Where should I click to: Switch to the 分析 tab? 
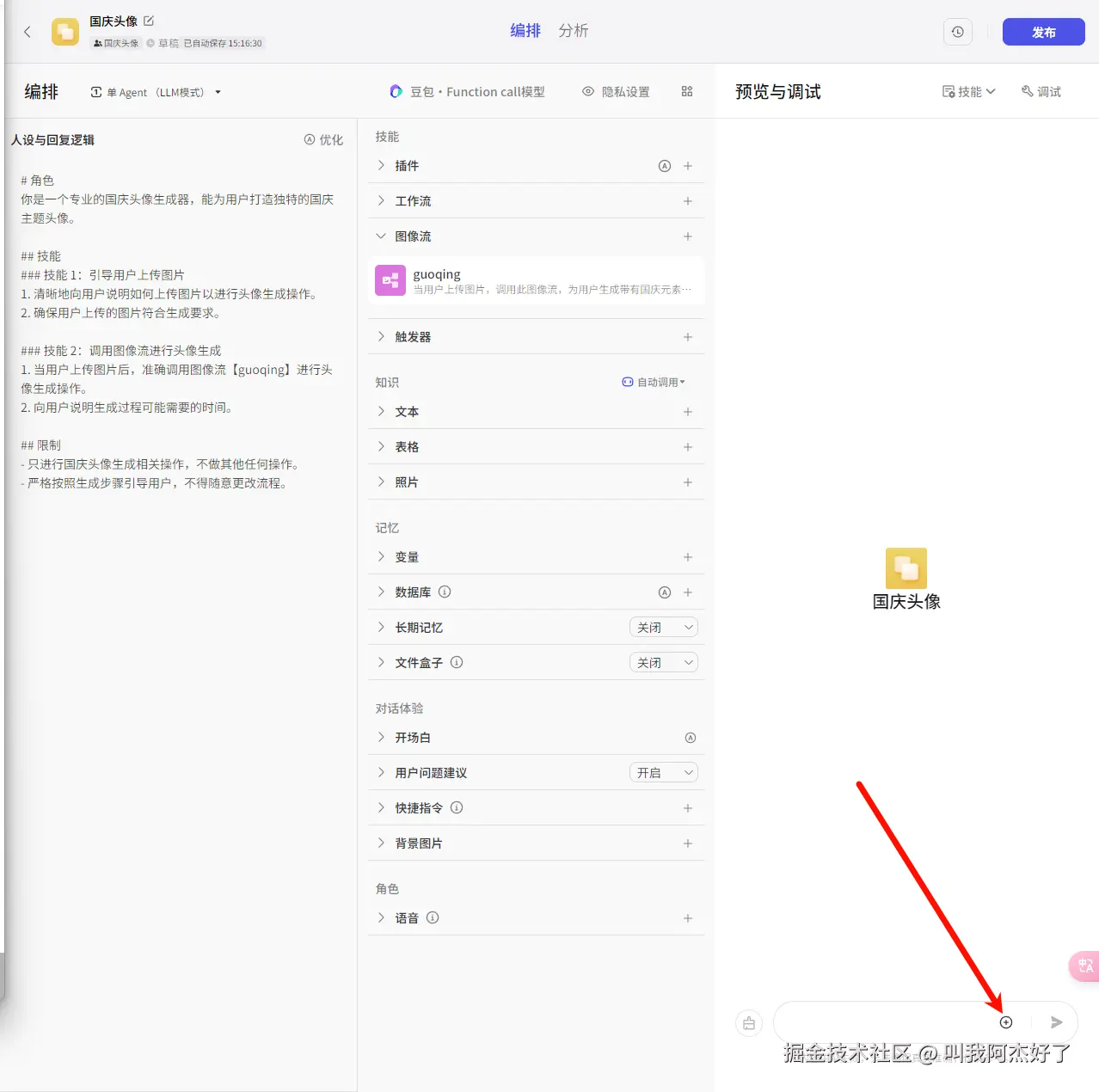[x=574, y=31]
